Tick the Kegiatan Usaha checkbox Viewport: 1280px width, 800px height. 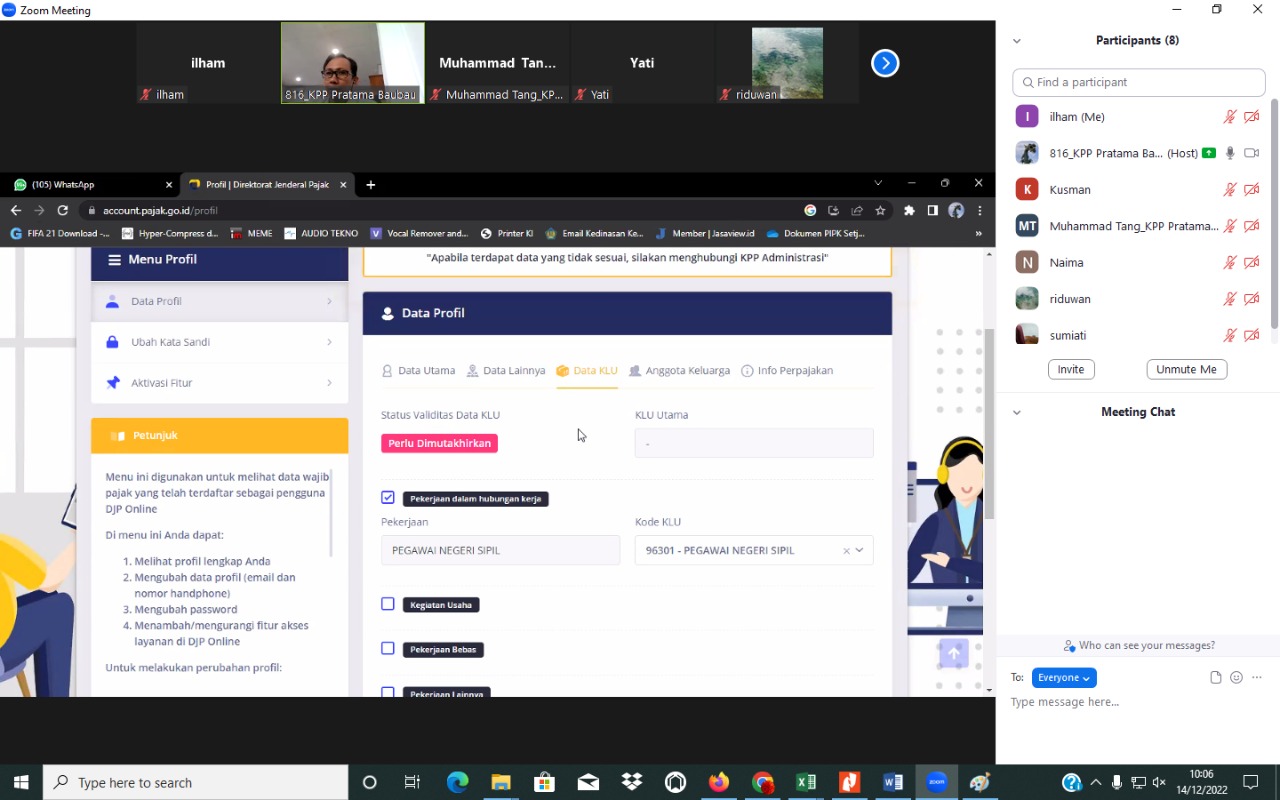388,604
